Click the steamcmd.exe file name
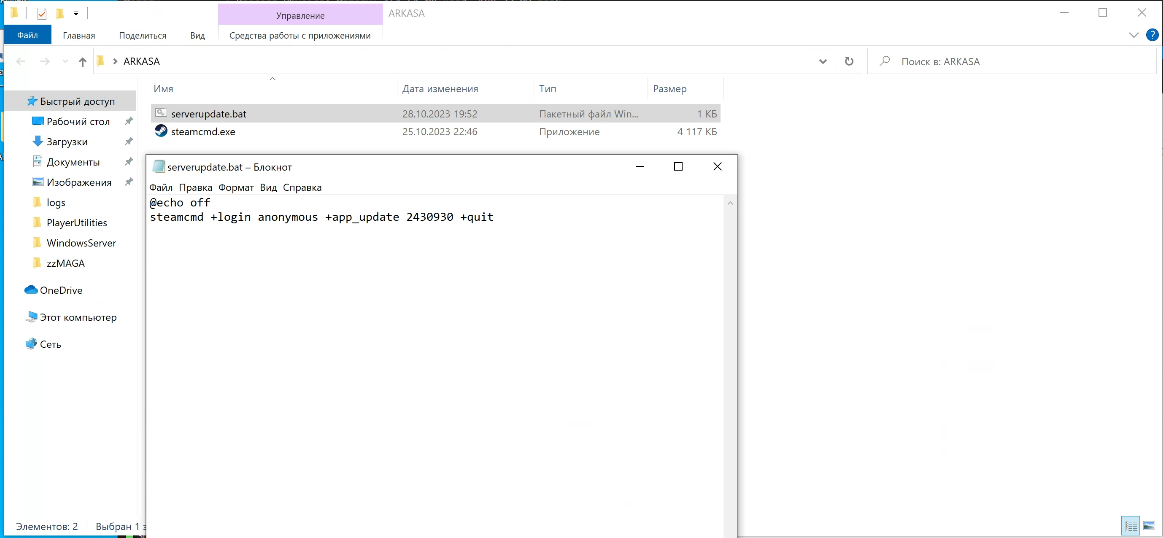Viewport: 1163px width, 538px height. pyautogui.click(x=203, y=131)
